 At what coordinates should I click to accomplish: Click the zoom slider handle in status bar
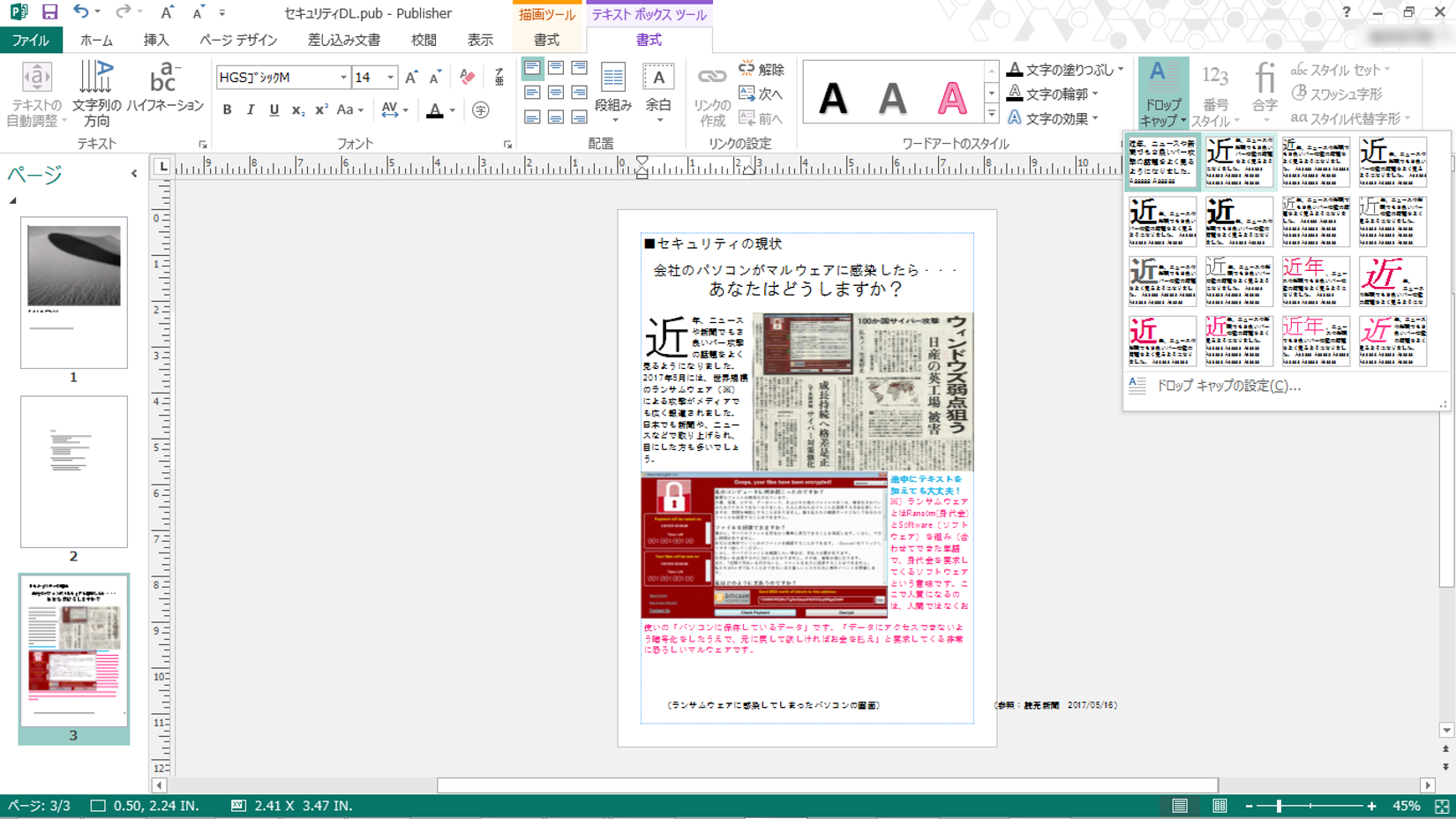[1279, 806]
